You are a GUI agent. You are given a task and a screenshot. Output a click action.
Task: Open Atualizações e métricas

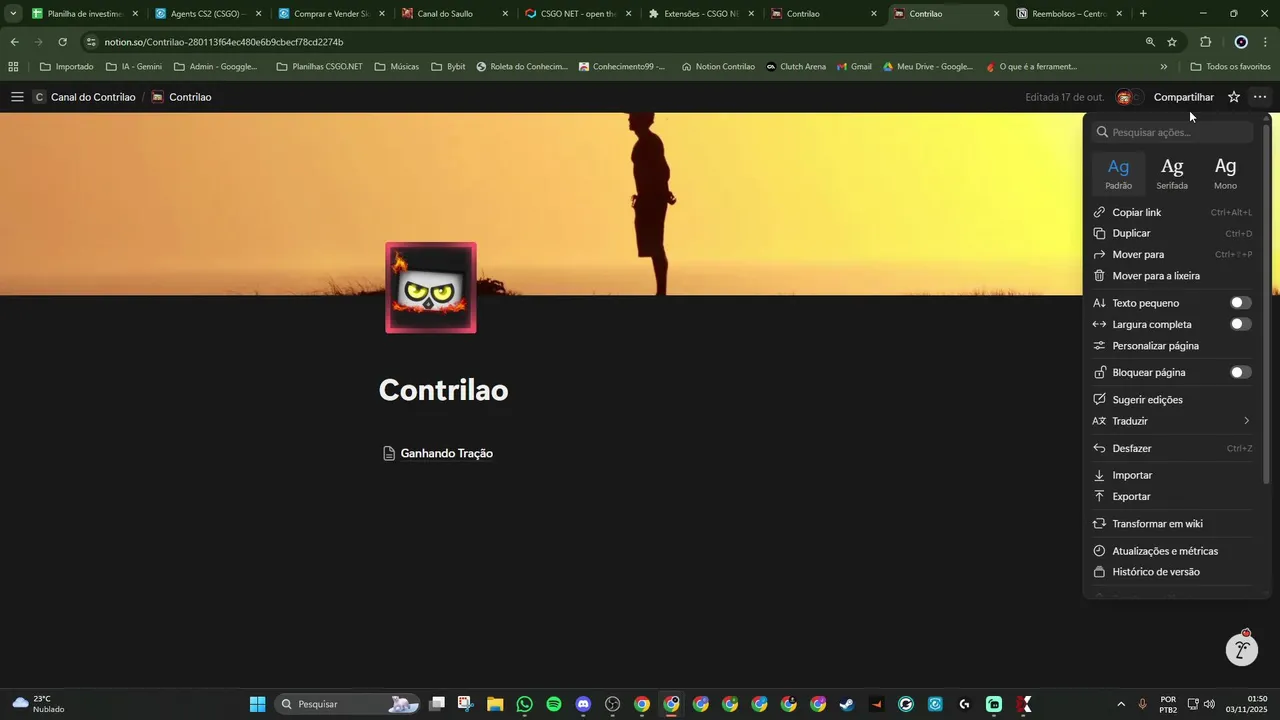pos(1172,551)
